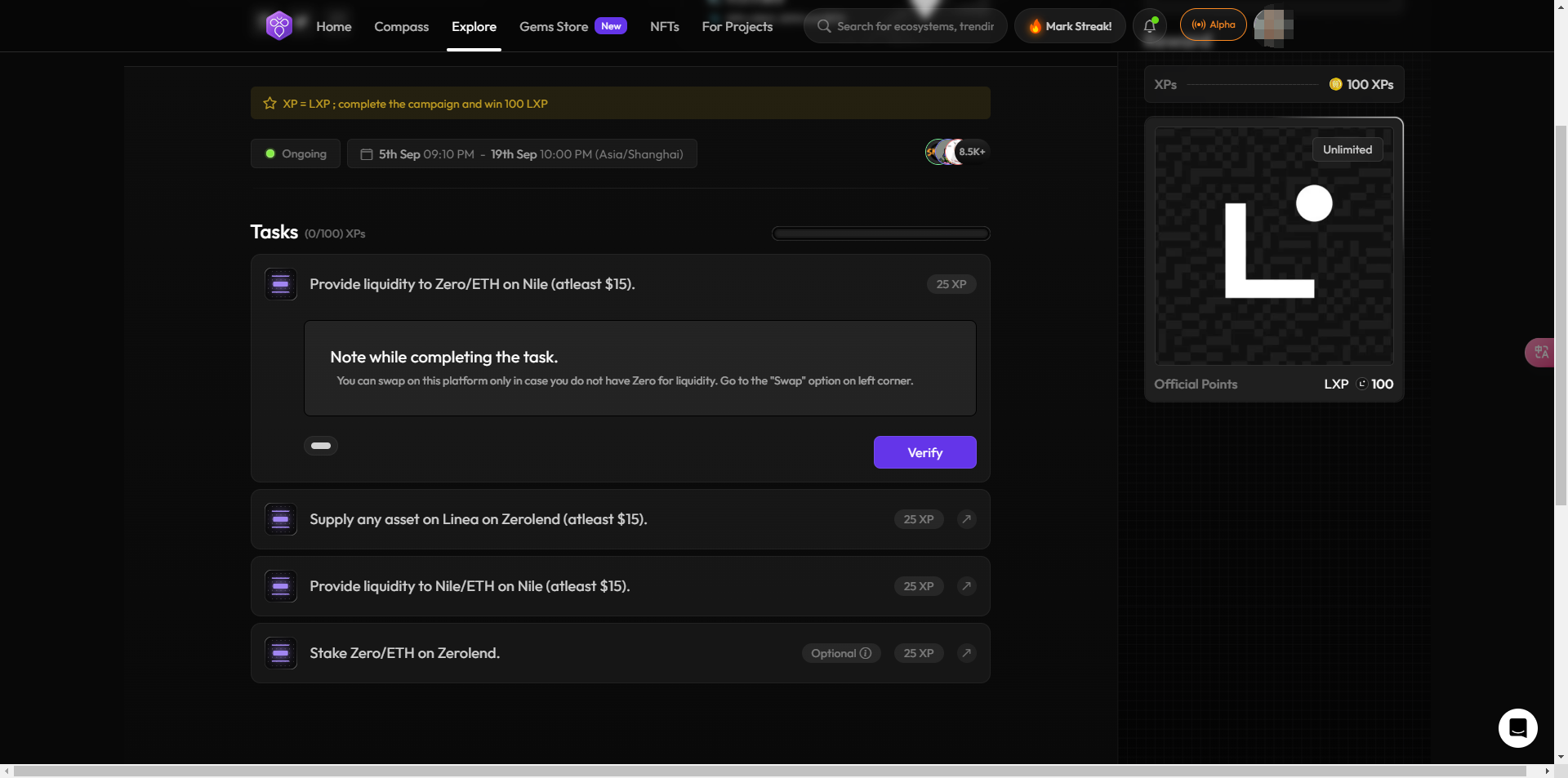1568x778 pixels.
Task: Open external link for Supply asset task
Action: 966,519
